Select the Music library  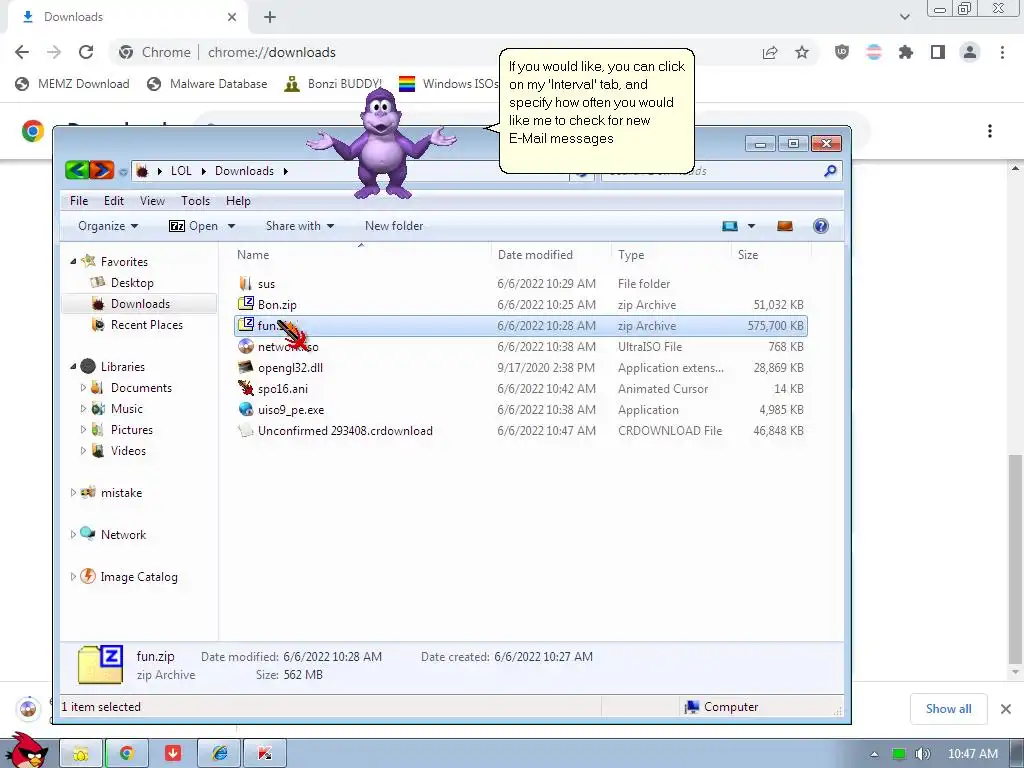click(x=127, y=408)
